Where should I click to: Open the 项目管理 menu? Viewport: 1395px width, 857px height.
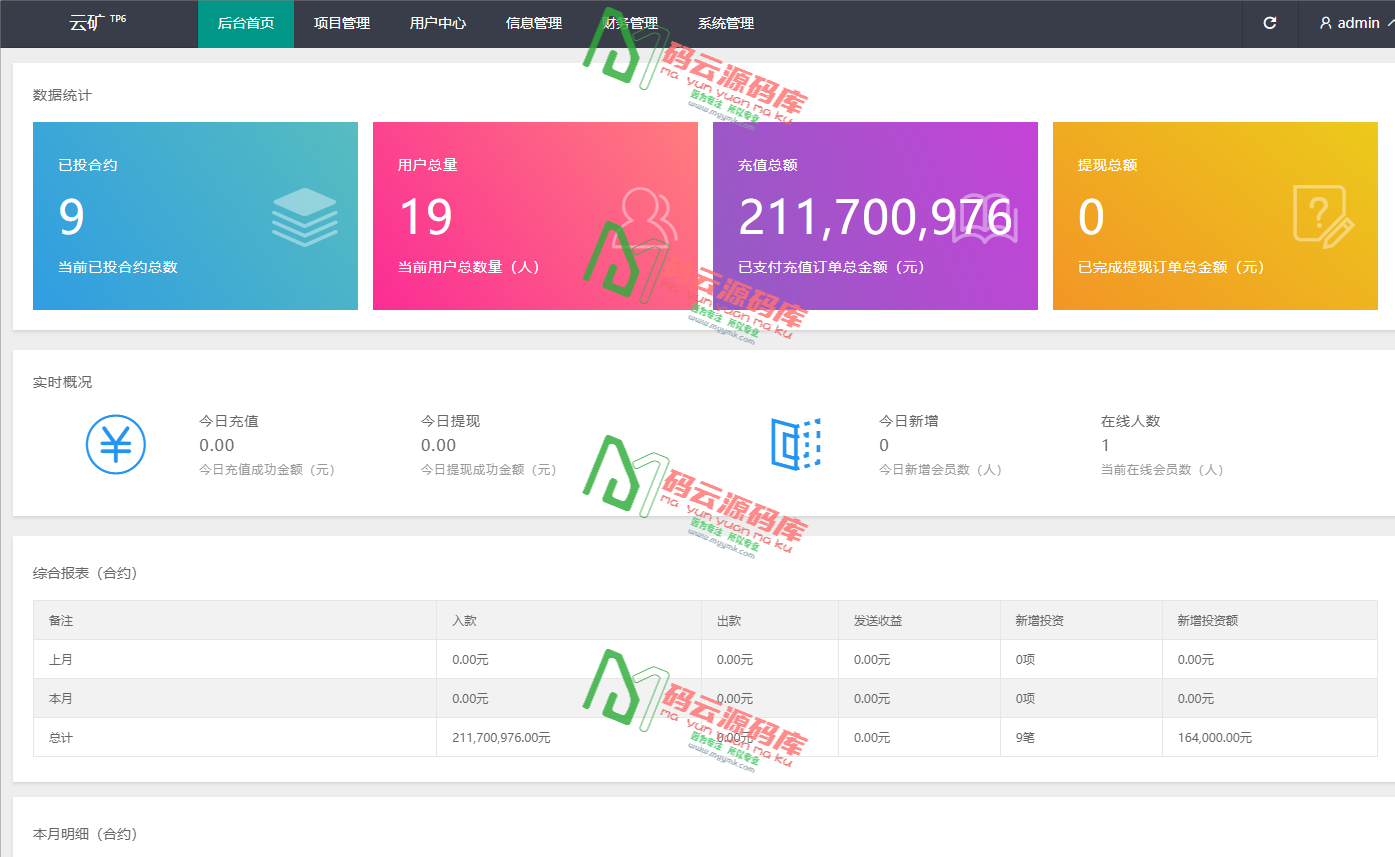click(342, 23)
